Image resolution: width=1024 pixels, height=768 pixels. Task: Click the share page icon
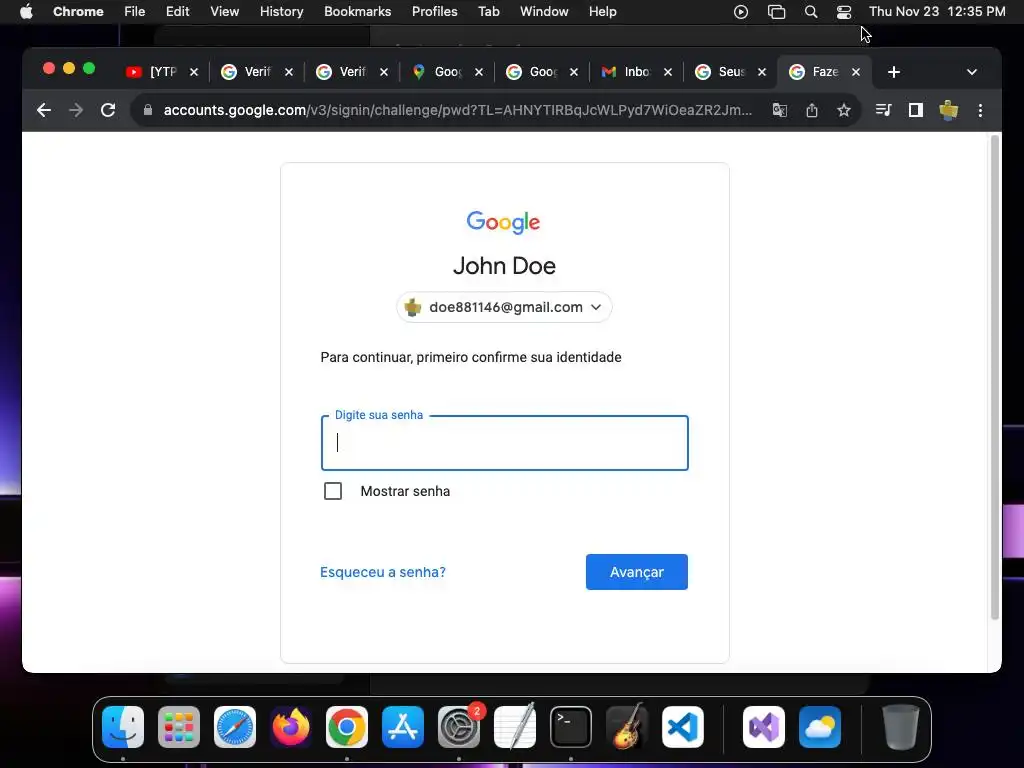(x=812, y=110)
